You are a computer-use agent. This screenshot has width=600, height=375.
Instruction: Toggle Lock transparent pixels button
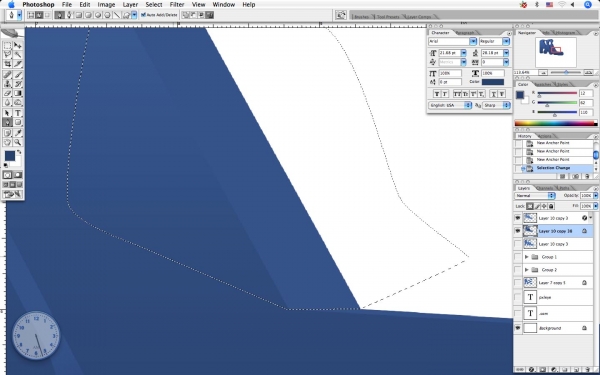pos(530,206)
